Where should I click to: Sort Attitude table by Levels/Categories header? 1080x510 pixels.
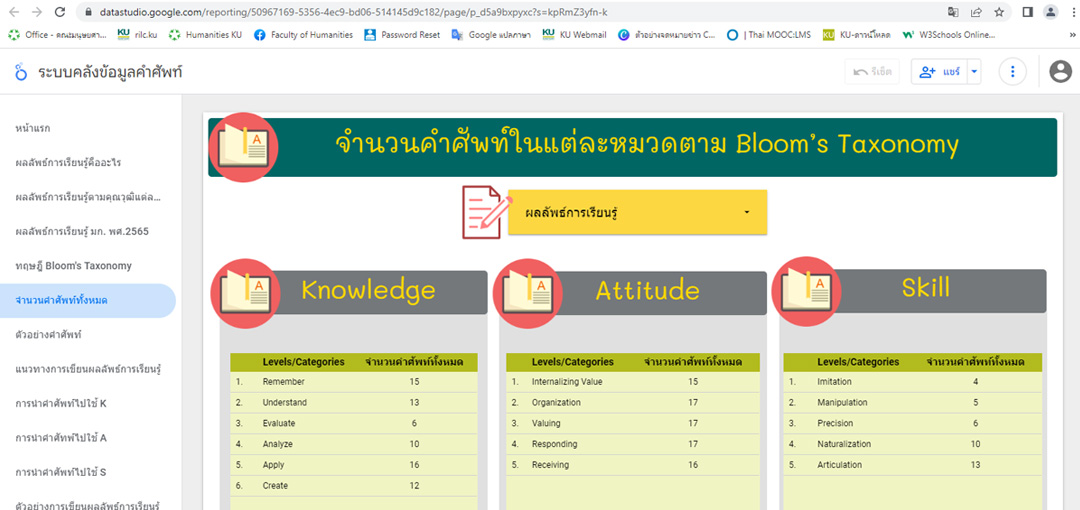573,362
